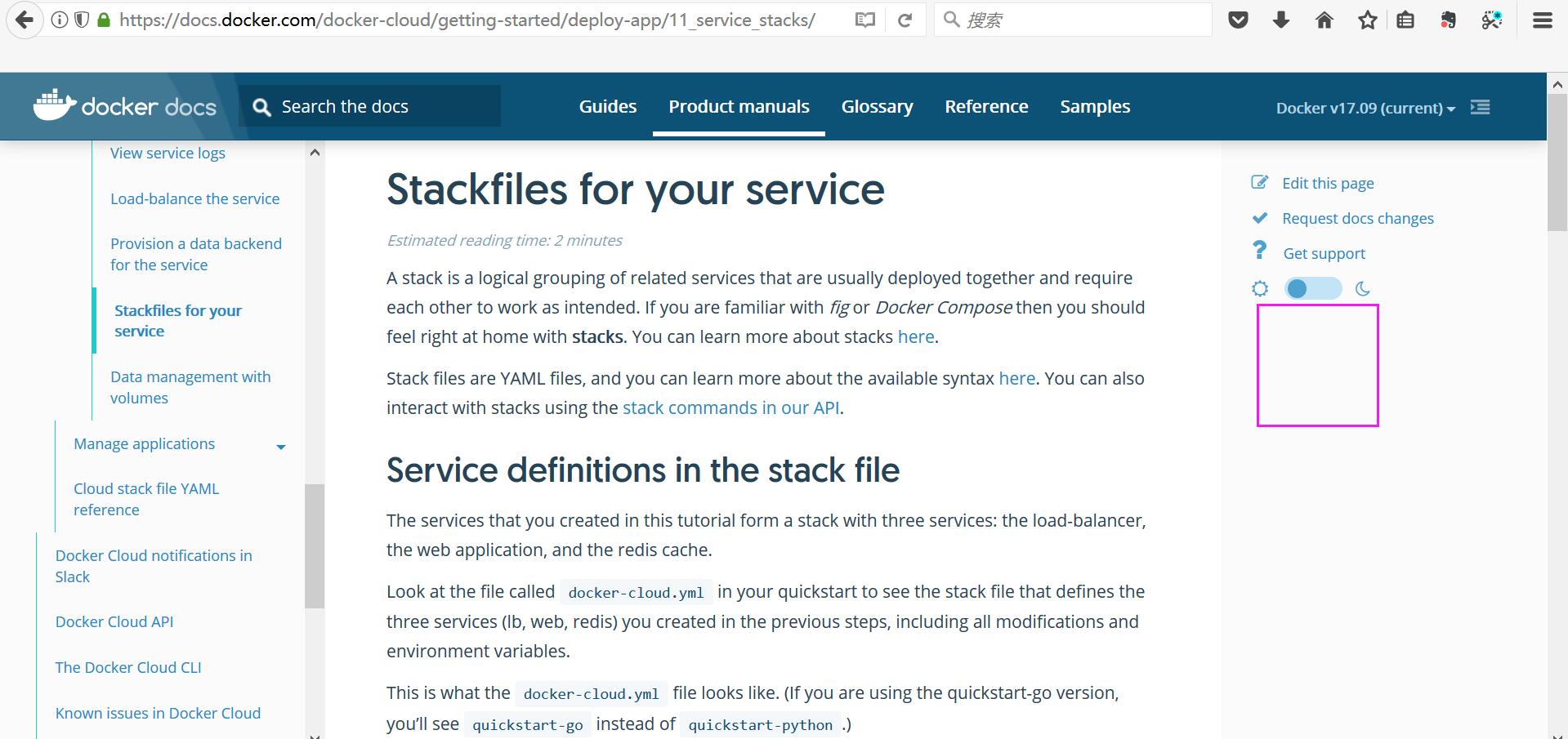Viewport: 1568px width, 739px height.
Task: Select the sun icon for light theme
Action: tap(1259, 287)
